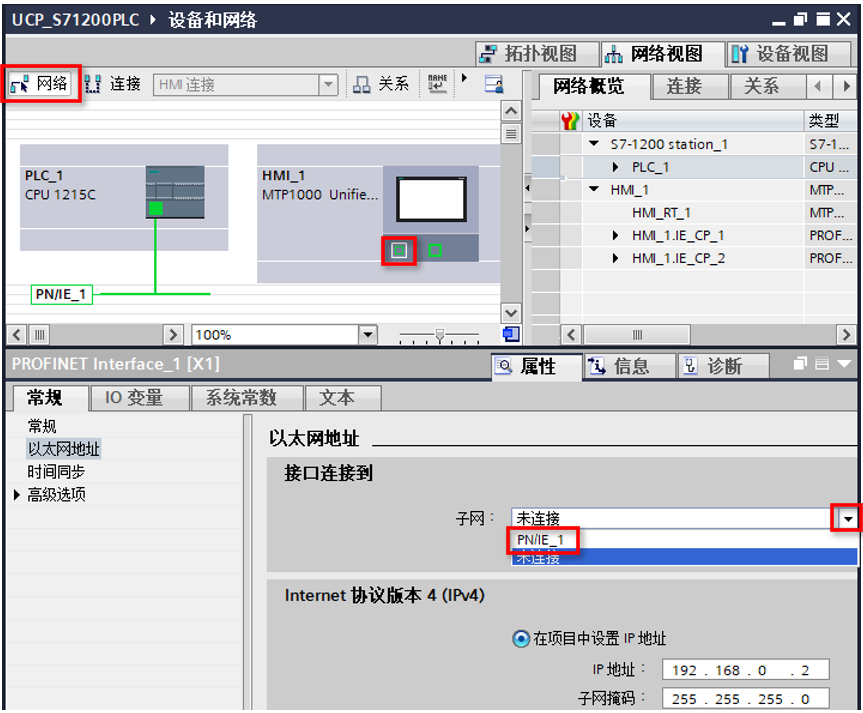863x713 pixels.
Task: Click the 连接 (Connections) toolbar button
Action: [113, 85]
